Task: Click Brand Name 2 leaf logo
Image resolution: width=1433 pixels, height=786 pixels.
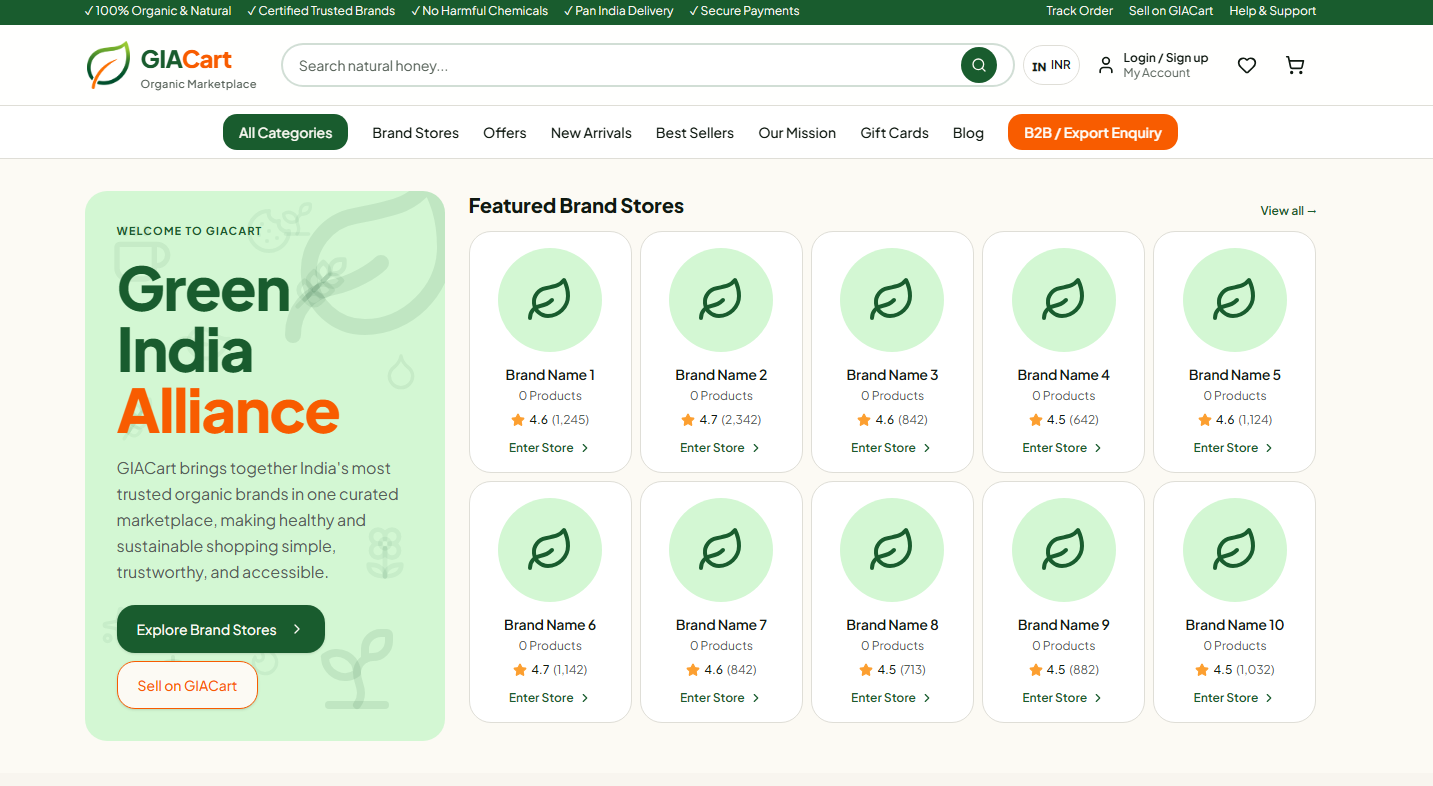Action: tap(721, 300)
